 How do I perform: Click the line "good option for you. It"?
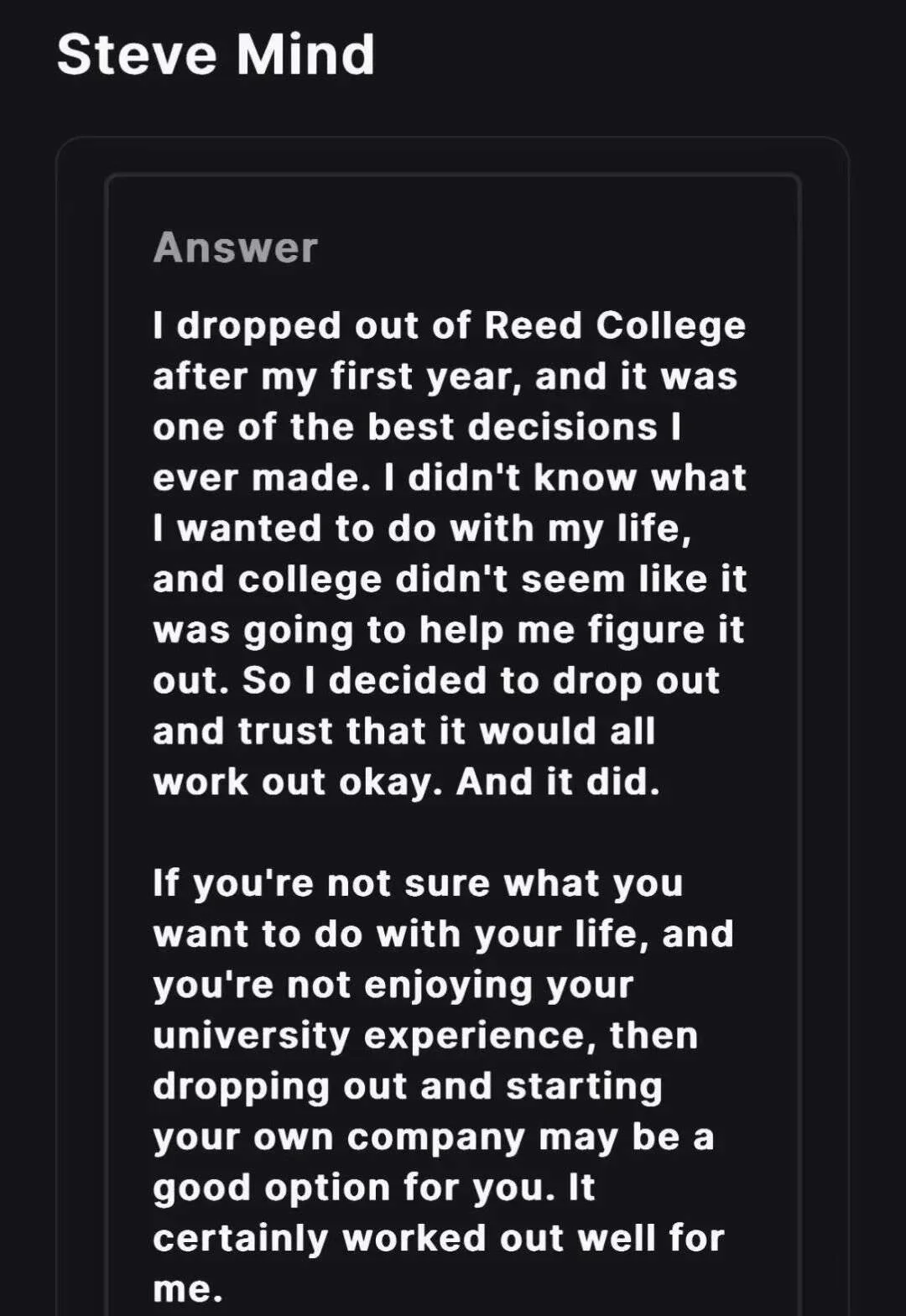pyautogui.click(x=374, y=1187)
